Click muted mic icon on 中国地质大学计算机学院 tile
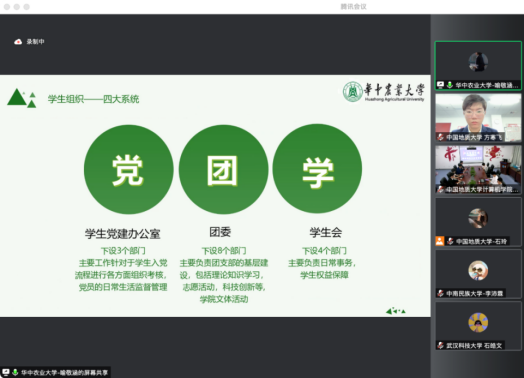This screenshot has height=378, width=524. tap(440, 189)
